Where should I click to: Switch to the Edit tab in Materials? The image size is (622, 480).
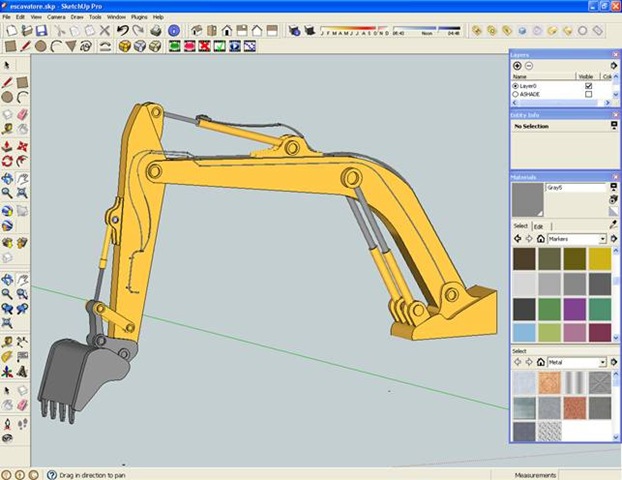538,226
